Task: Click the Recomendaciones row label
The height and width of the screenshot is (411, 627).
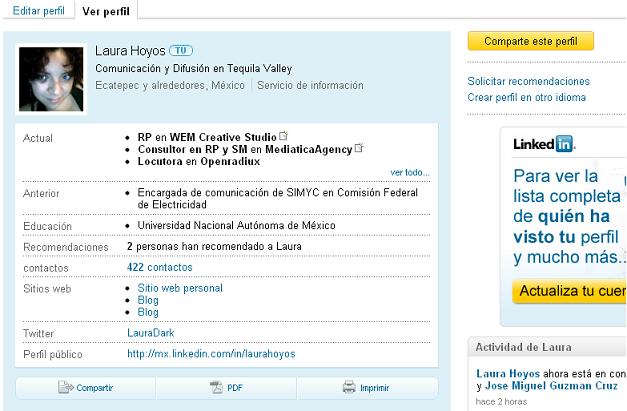Action: pos(66,247)
